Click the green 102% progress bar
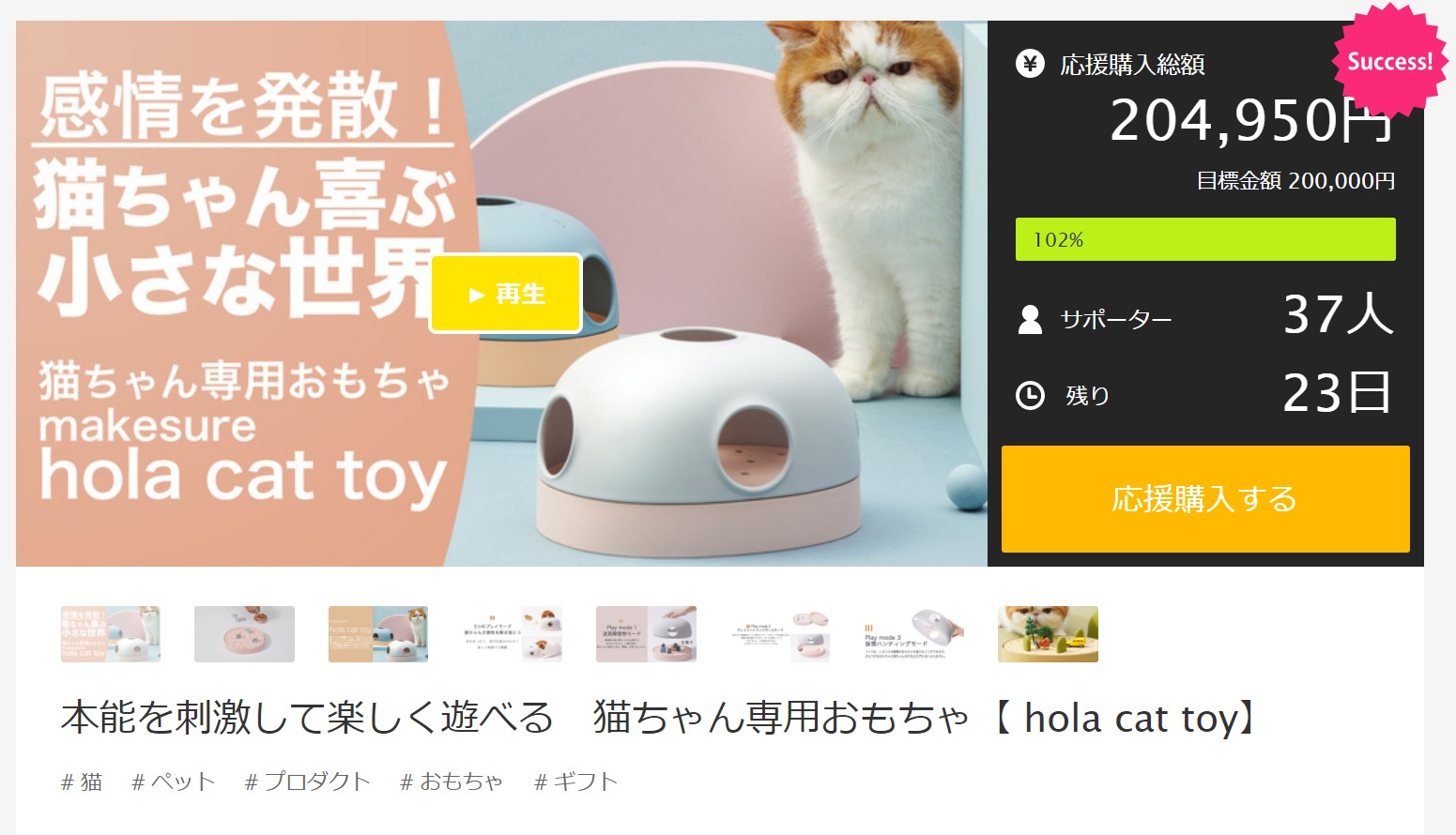 (1205, 239)
